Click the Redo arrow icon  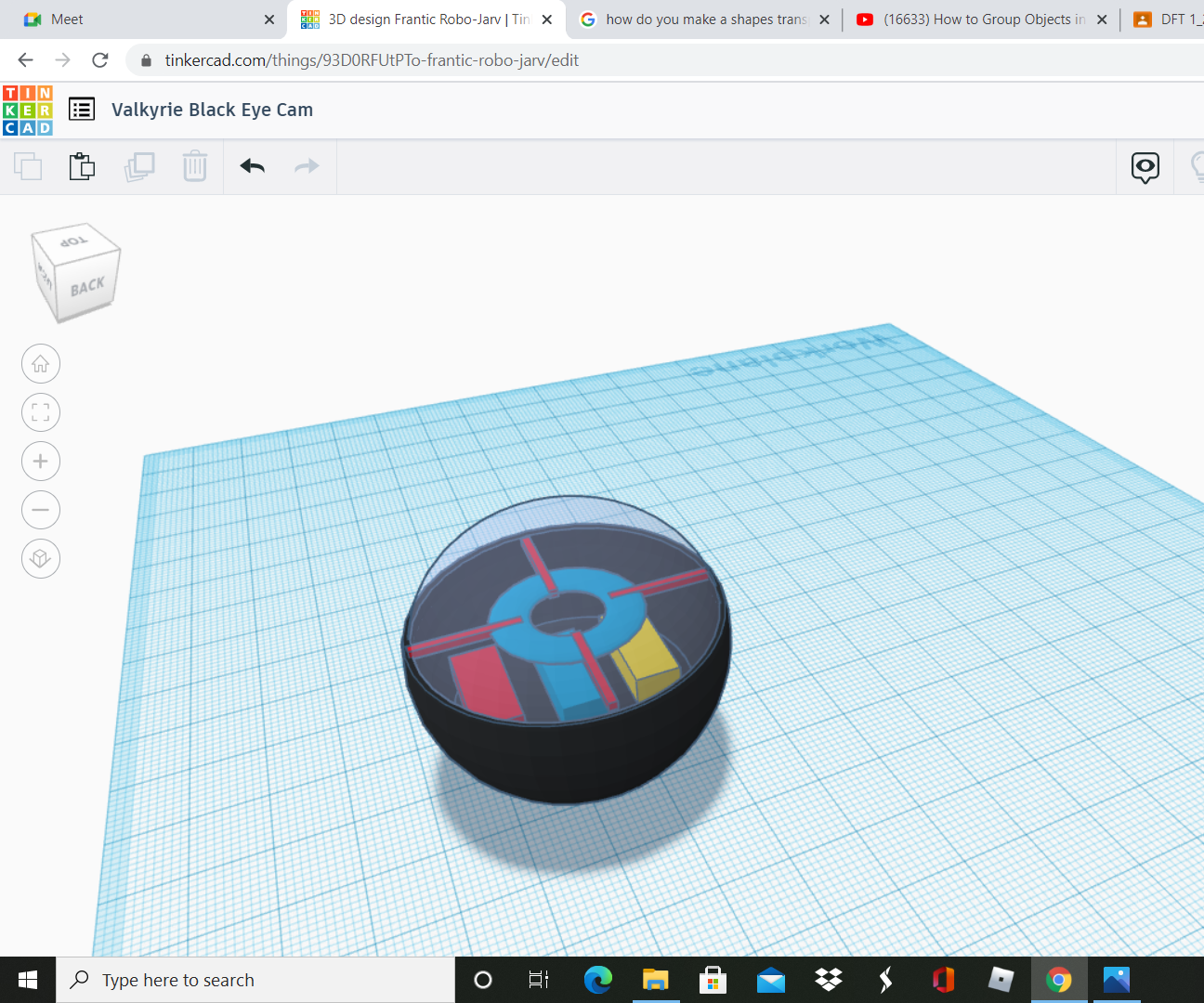click(x=307, y=166)
